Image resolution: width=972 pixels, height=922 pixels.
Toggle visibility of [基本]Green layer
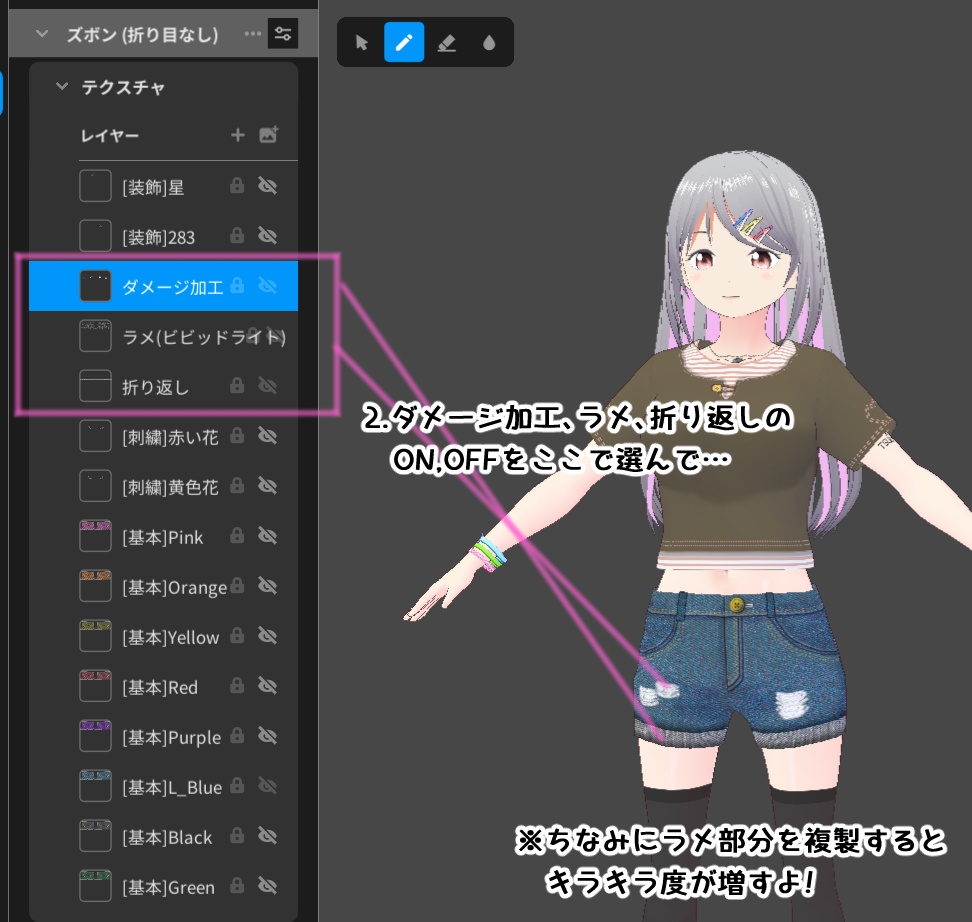[x=267, y=886]
